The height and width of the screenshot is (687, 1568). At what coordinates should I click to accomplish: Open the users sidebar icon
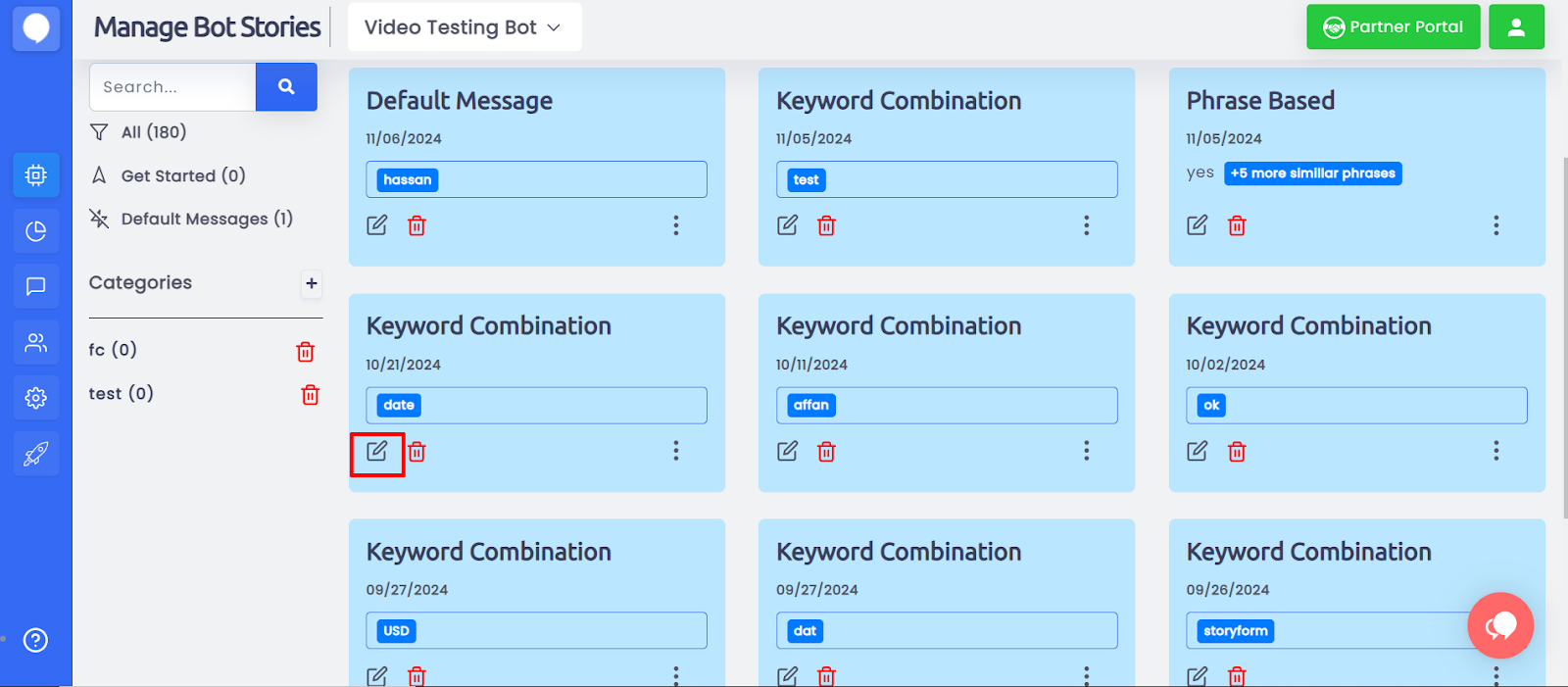click(36, 342)
